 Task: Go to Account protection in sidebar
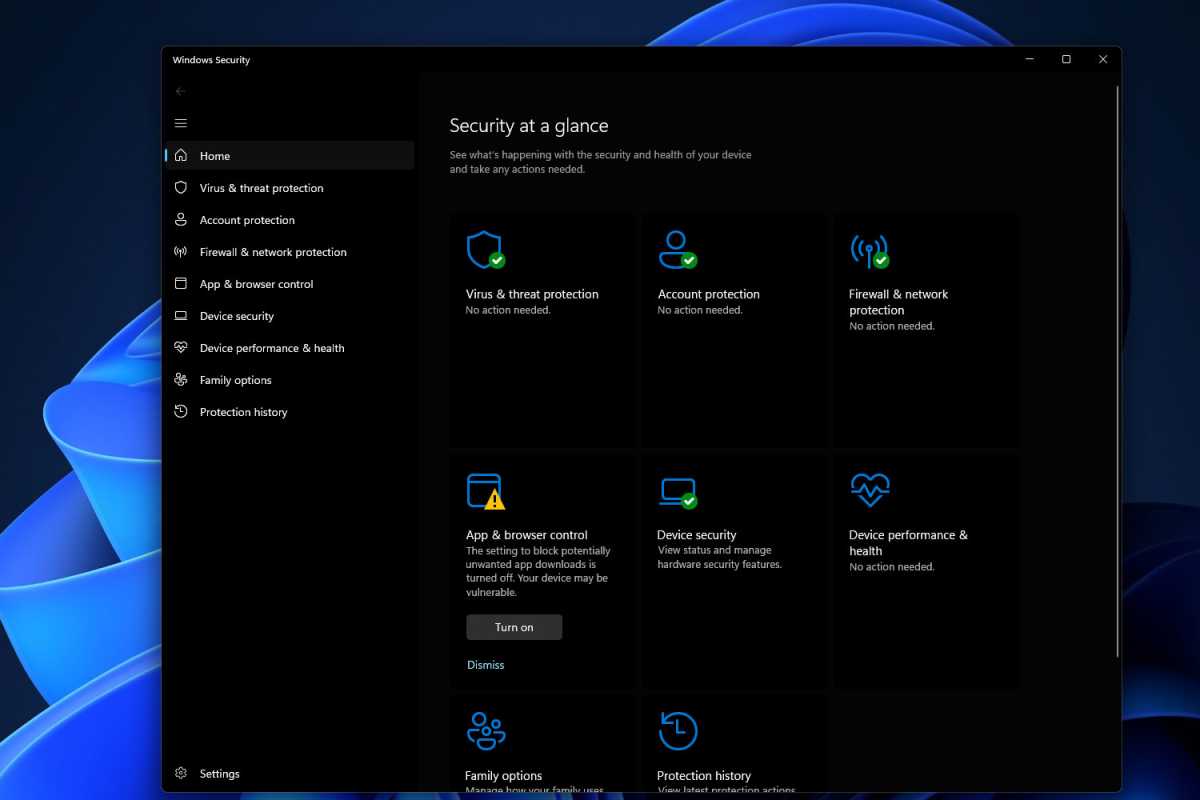[x=290, y=219]
